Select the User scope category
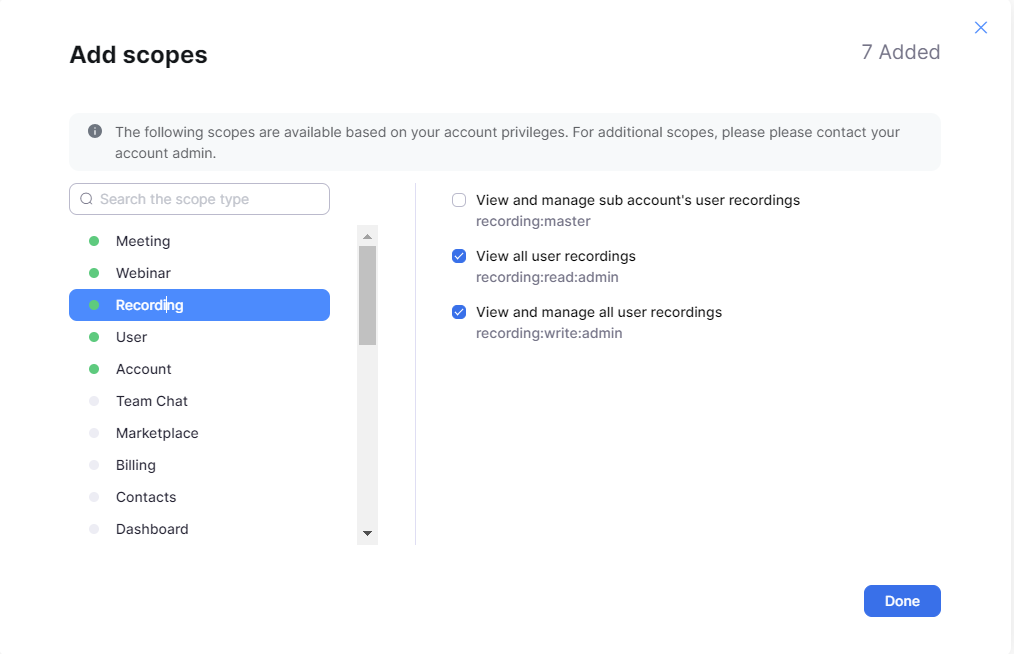 coord(131,337)
